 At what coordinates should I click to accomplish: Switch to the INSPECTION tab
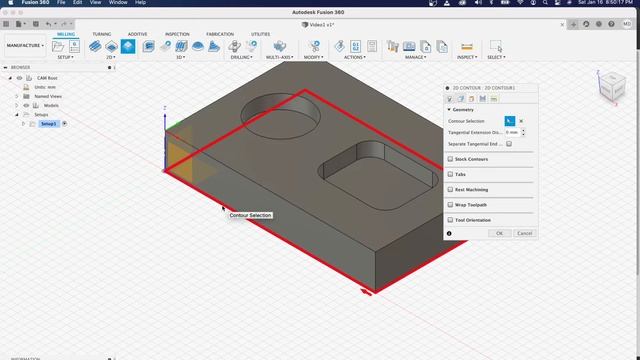coord(177,34)
